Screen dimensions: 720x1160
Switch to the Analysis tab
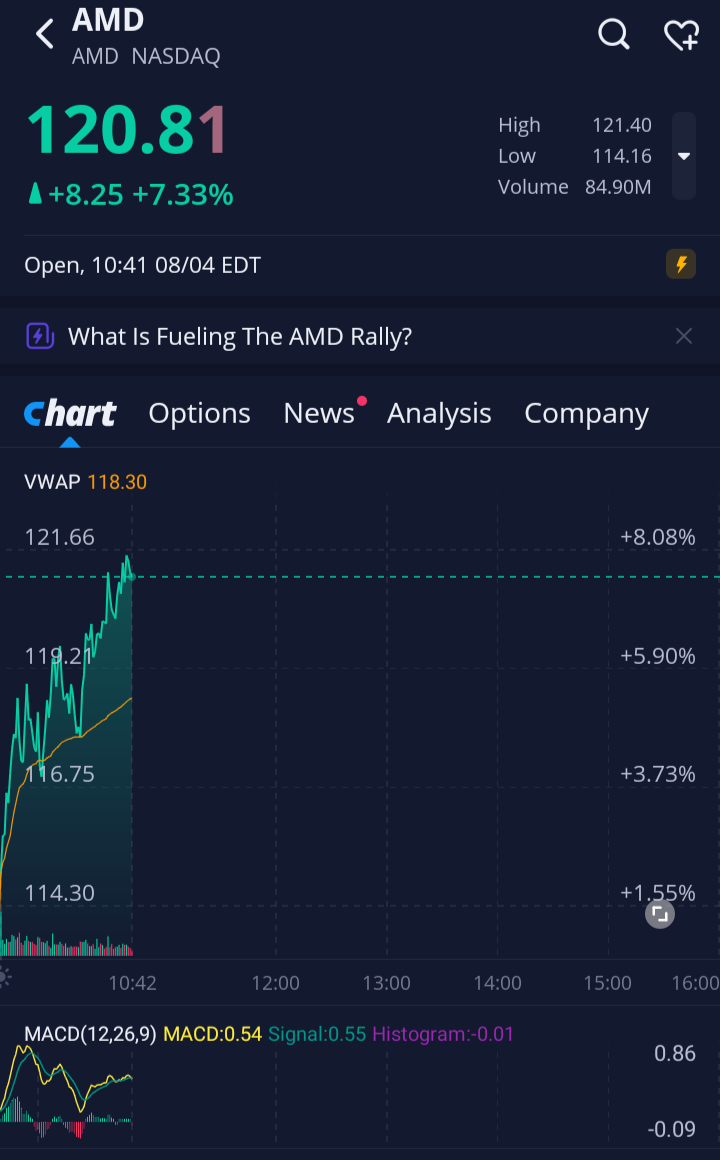(439, 414)
